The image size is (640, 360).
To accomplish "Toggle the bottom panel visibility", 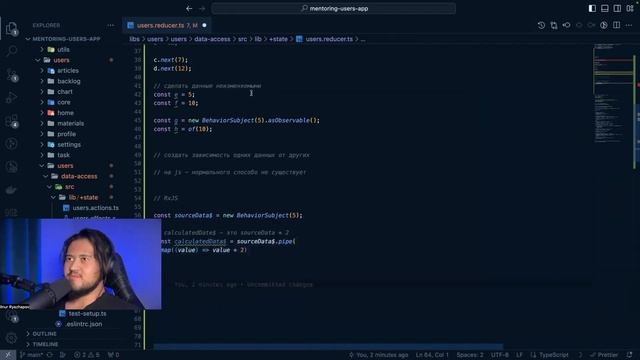I will pyautogui.click(x=604, y=8).
